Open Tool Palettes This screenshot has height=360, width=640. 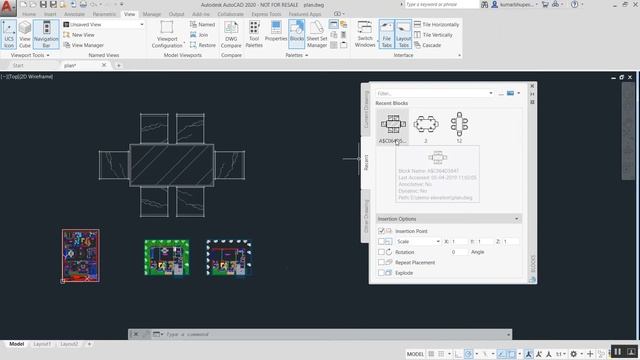point(254,34)
